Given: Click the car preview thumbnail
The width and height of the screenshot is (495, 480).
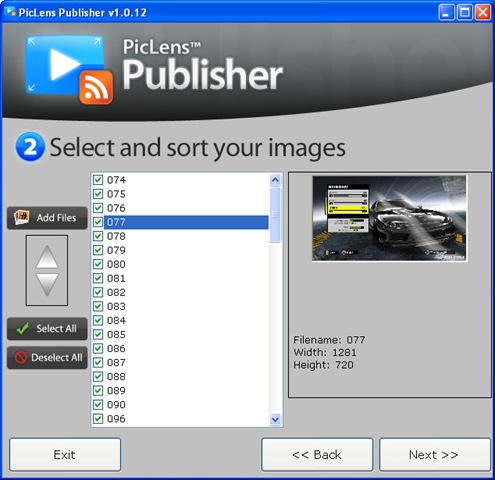Looking at the screenshot, I should coord(389,219).
